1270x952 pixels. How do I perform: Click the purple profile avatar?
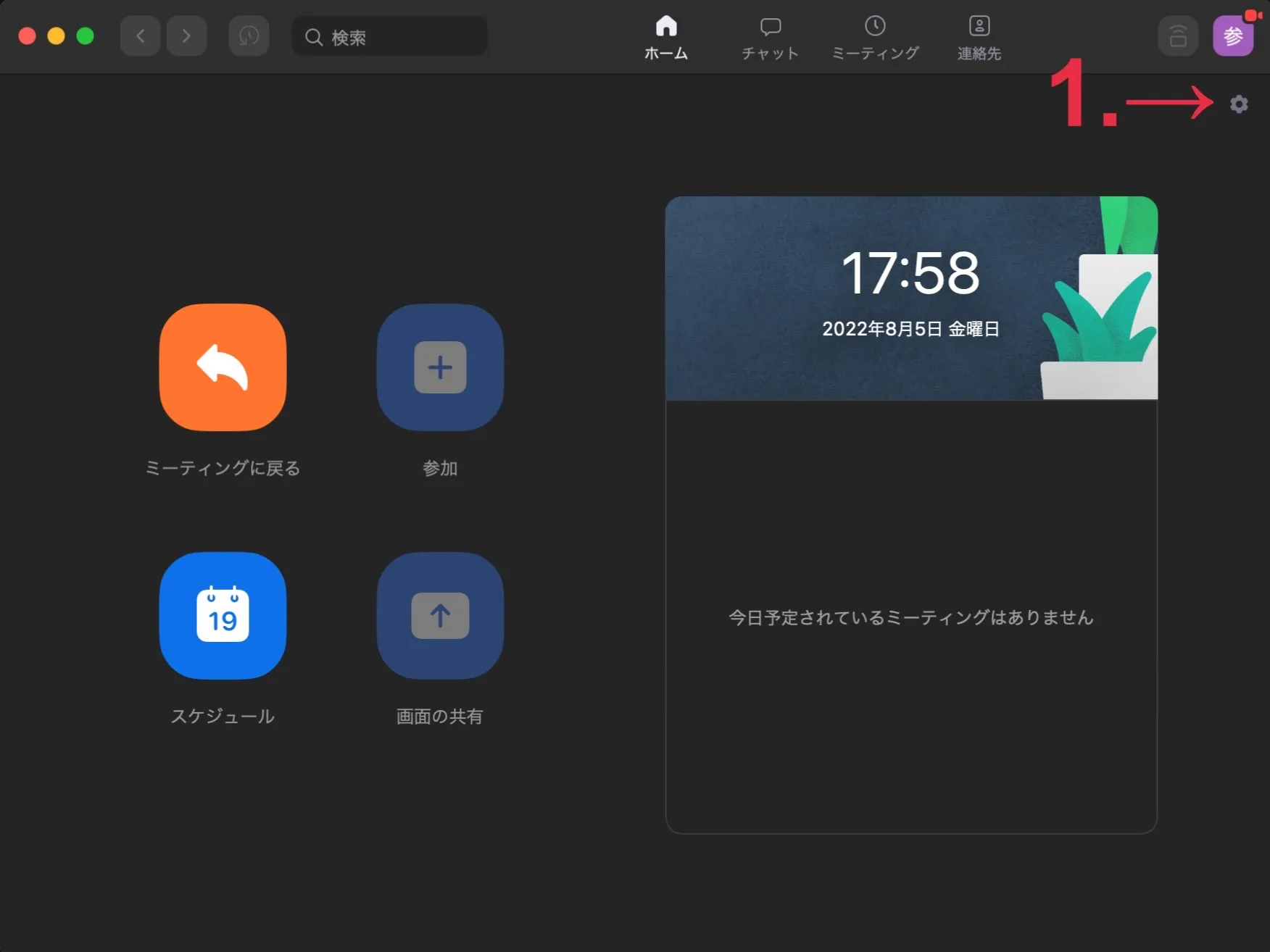coord(1232,36)
